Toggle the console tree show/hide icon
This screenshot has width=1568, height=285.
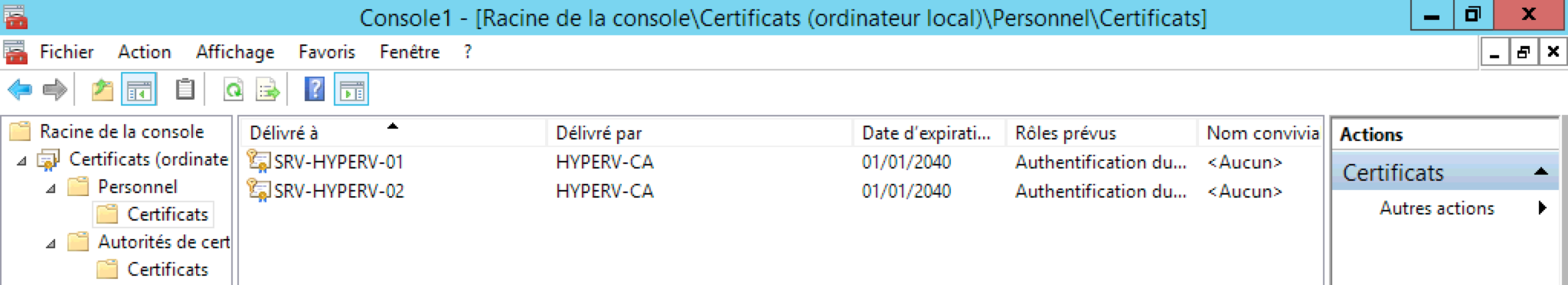coord(139,90)
